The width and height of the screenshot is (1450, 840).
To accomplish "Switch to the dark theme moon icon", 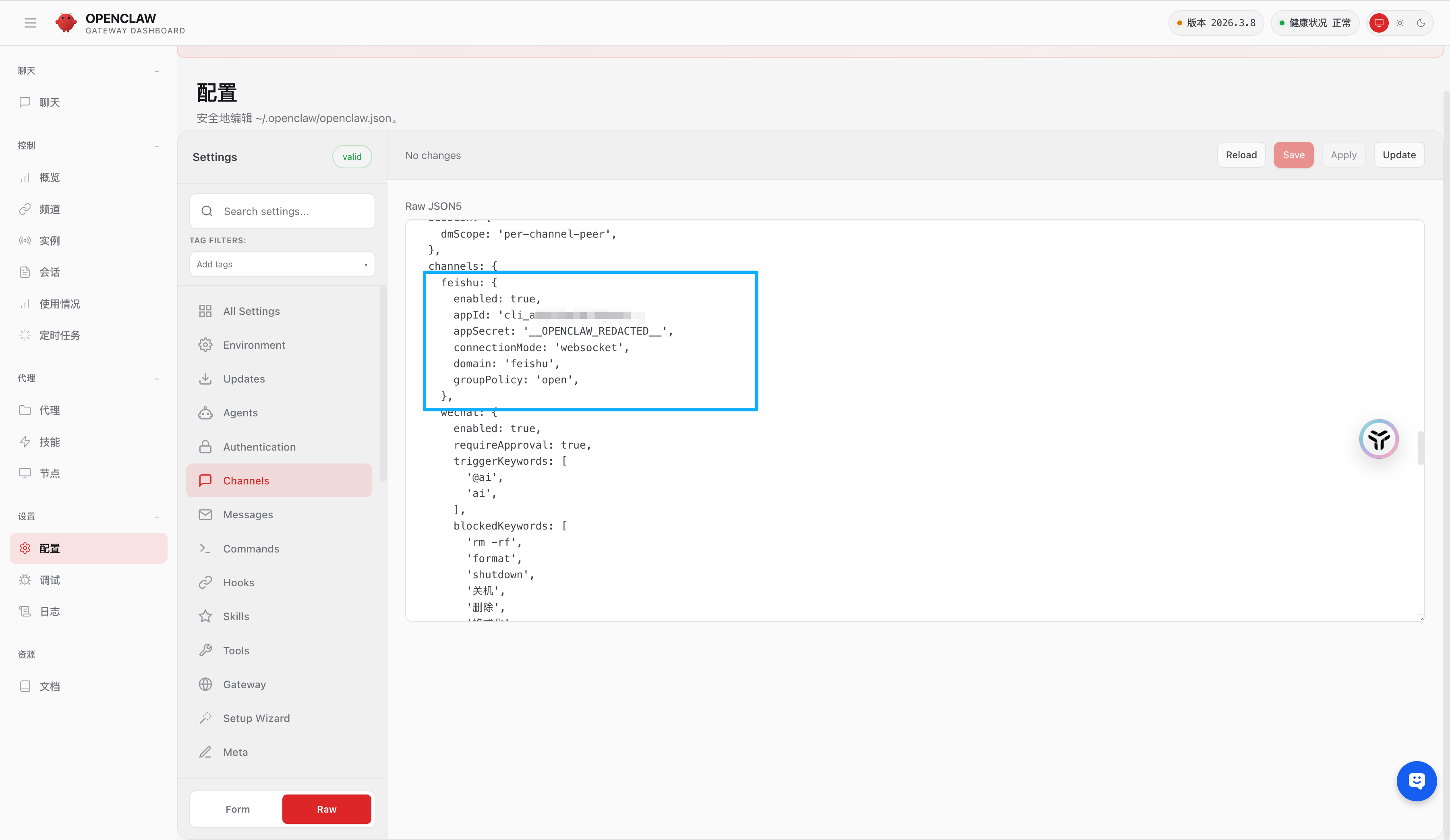I will tap(1421, 23).
